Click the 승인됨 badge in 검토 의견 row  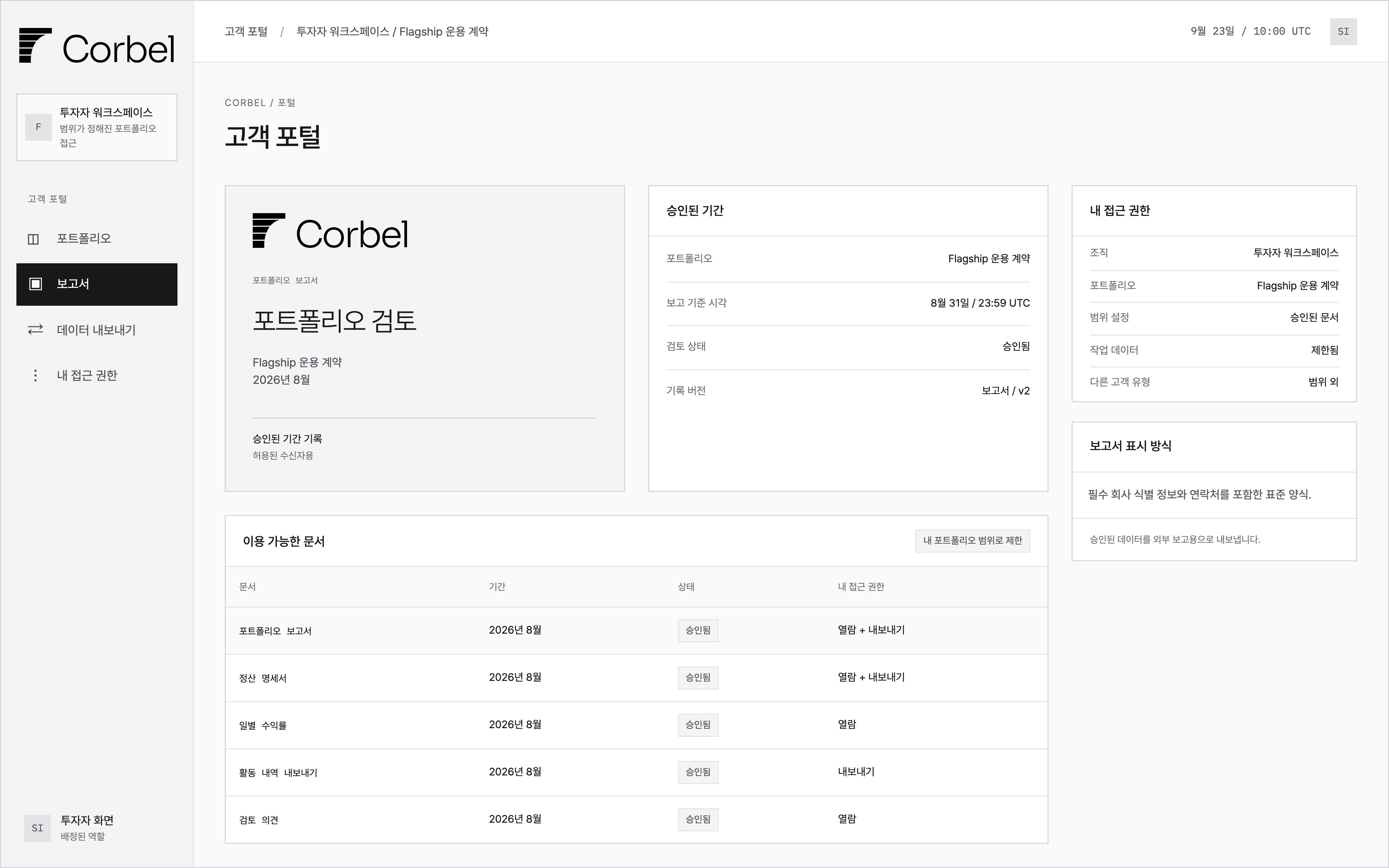tap(698, 820)
